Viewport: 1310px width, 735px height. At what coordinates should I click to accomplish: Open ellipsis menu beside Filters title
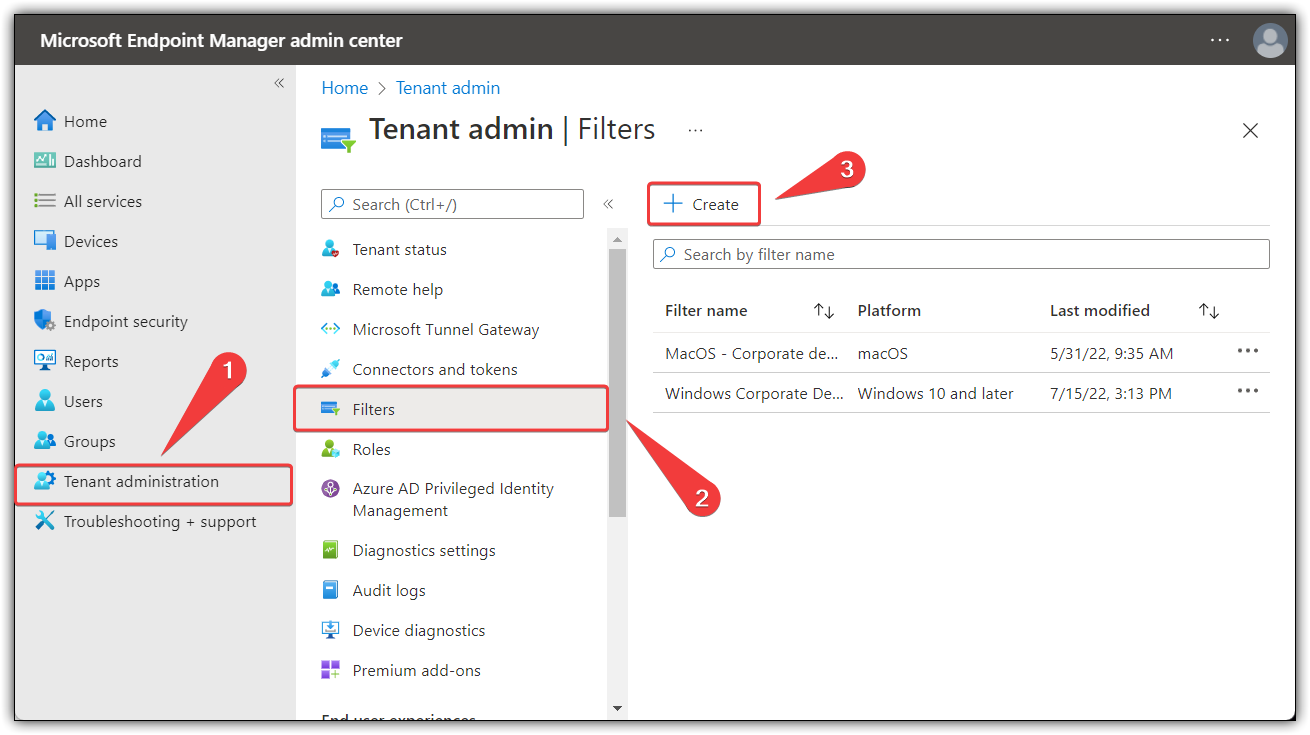pos(694,128)
